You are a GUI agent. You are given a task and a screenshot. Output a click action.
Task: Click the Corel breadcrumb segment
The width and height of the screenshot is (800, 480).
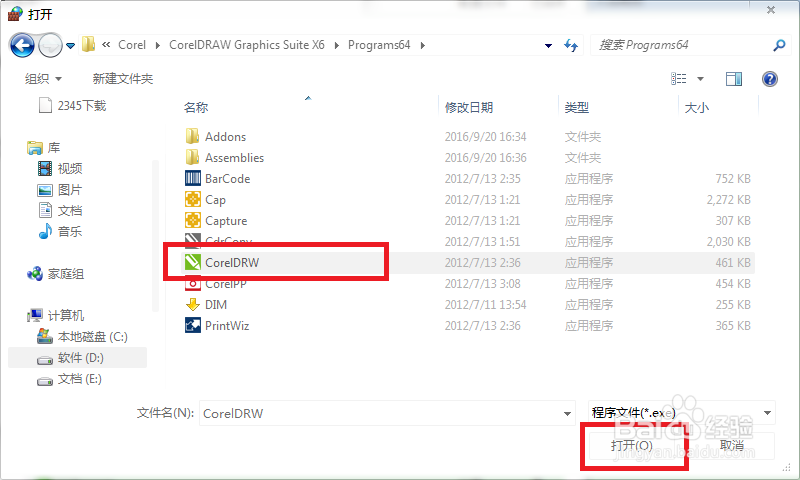tap(132, 45)
